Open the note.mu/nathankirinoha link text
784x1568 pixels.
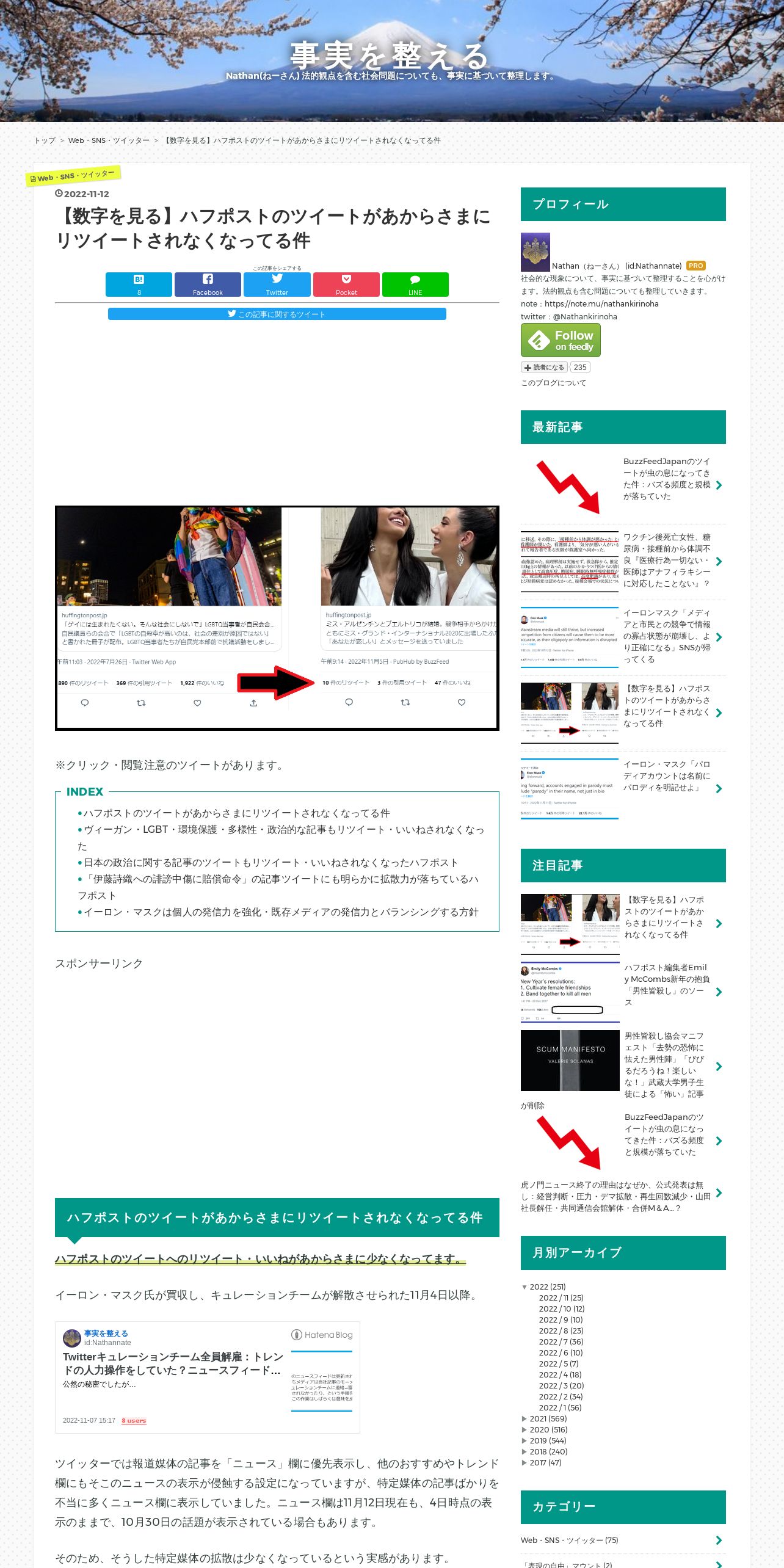click(x=601, y=304)
